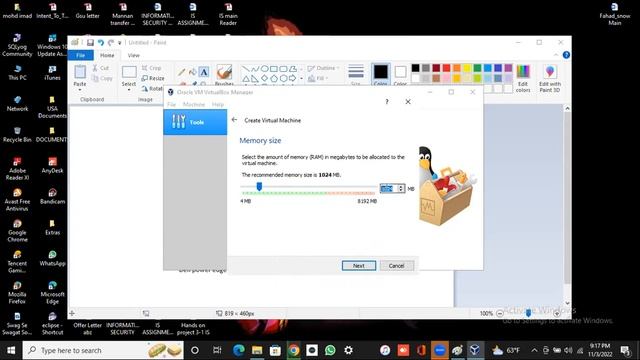This screenshot has width=640, height=360.
Task: Open Adobe Reader XI desktop icon
Action: [x=17, y=169]
